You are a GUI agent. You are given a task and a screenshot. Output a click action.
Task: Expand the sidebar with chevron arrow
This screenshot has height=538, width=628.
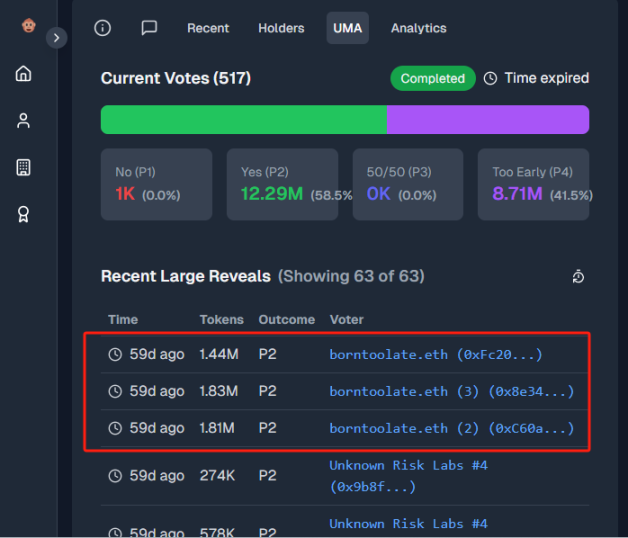57,38
